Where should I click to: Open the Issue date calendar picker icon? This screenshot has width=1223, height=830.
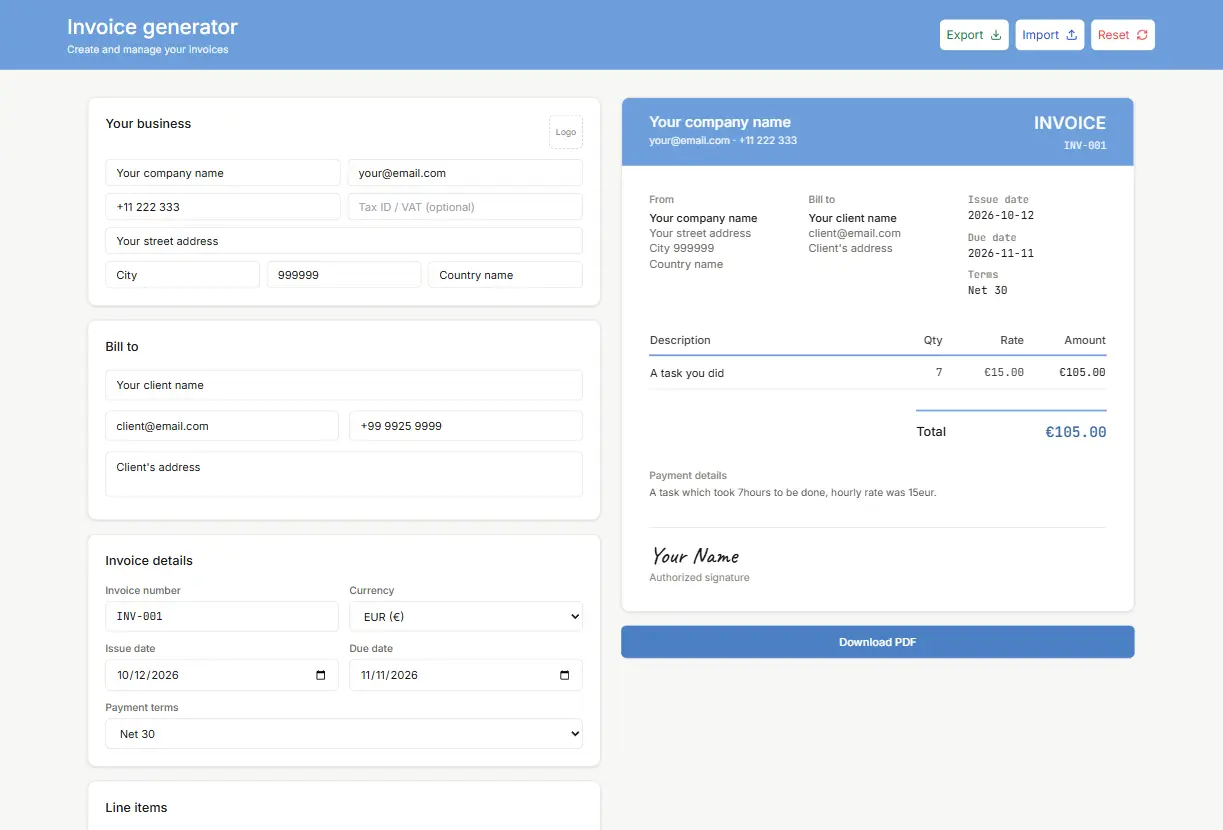coord(320,675)
